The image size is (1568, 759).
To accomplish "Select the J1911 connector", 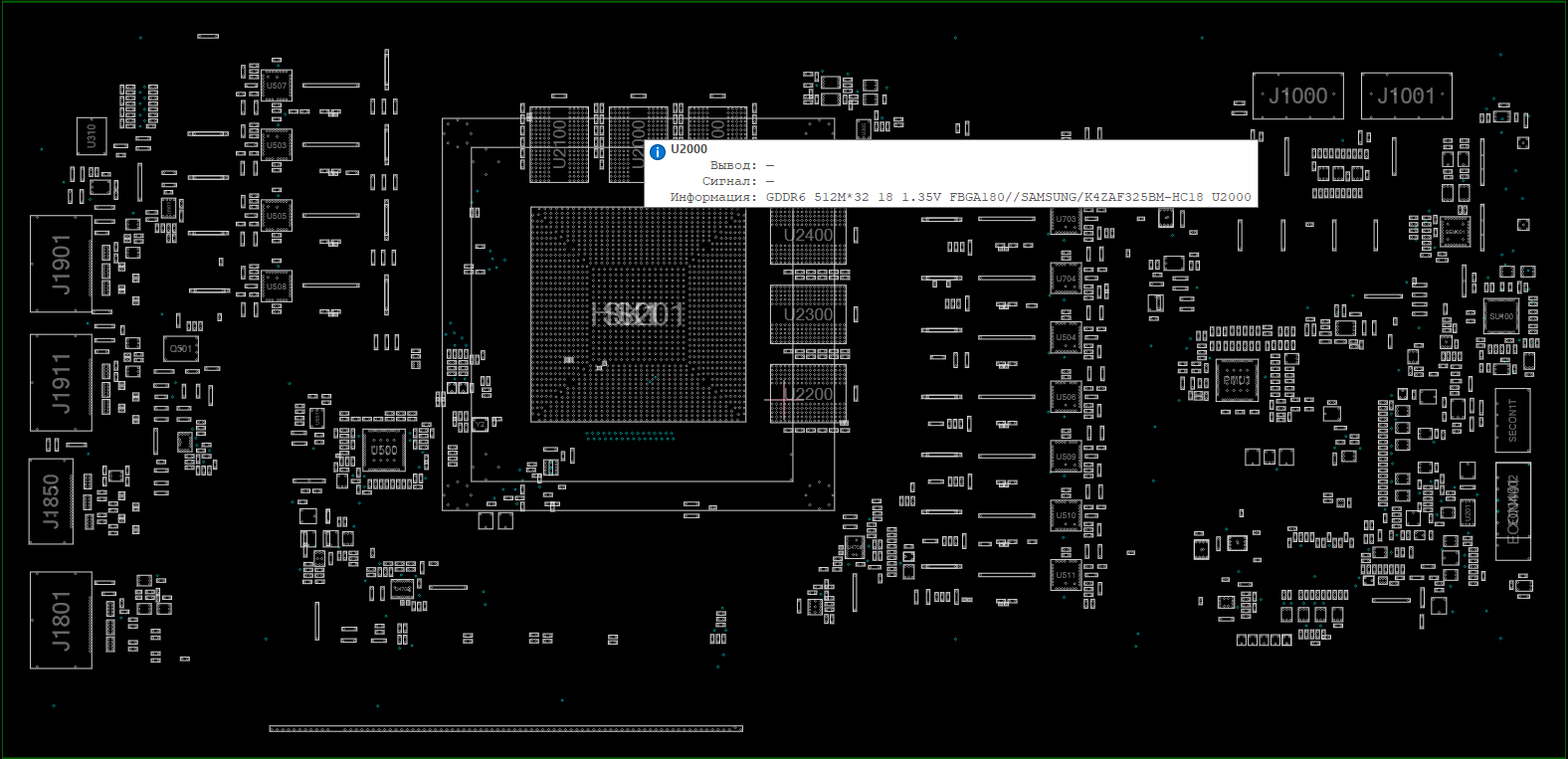I will tap(61, 383).
